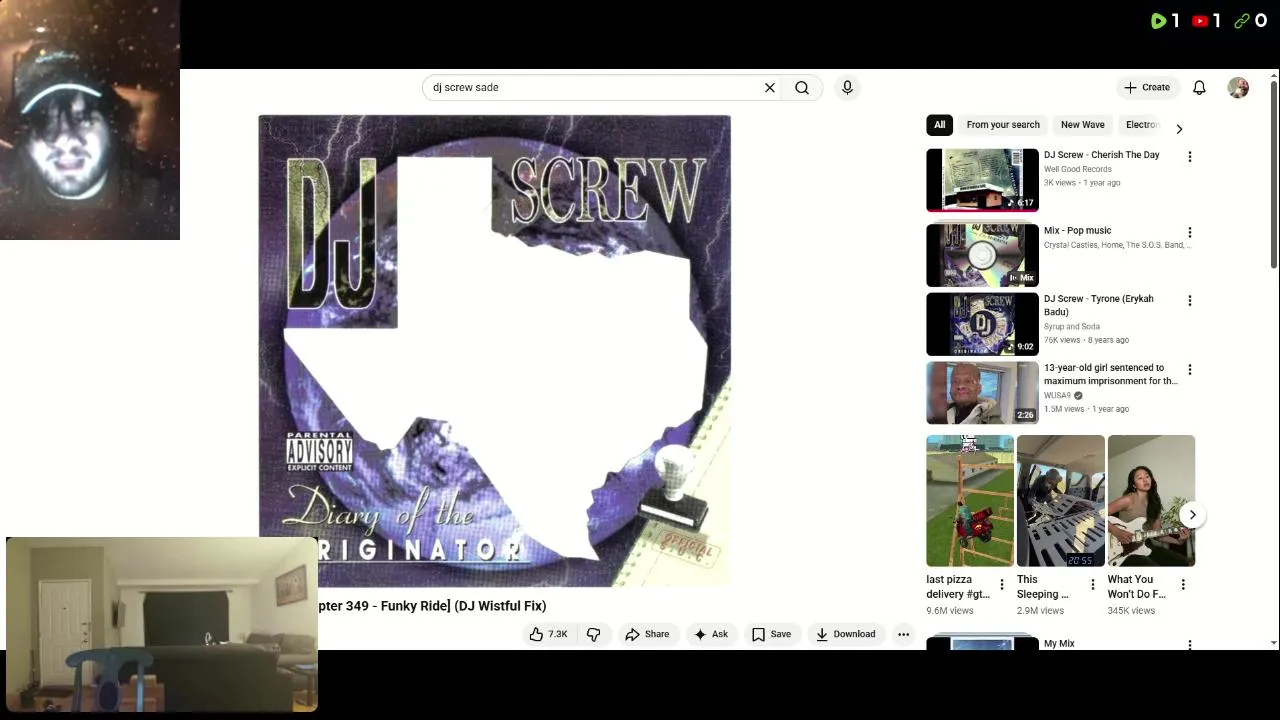Clear the search box with the X
Image resolution: width=1280 pixels, height=720 pixels.
(770, 88)
